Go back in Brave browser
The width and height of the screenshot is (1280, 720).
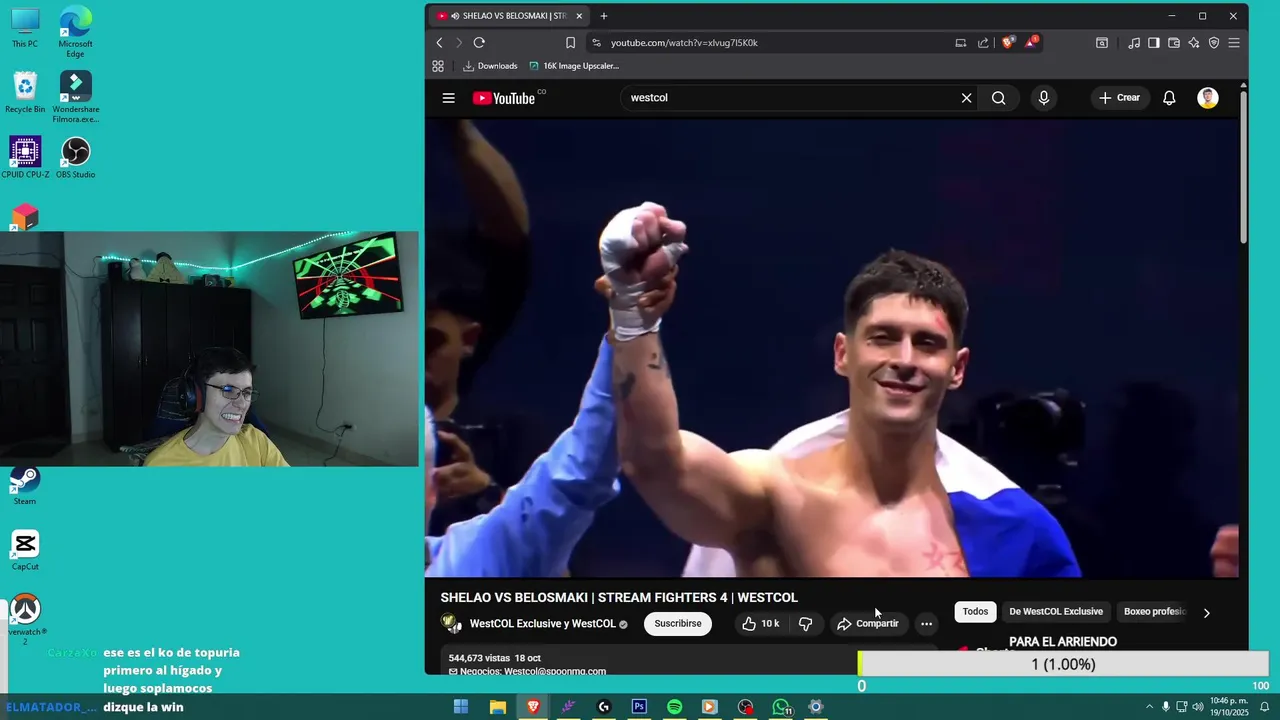click(x=439, y=43)
